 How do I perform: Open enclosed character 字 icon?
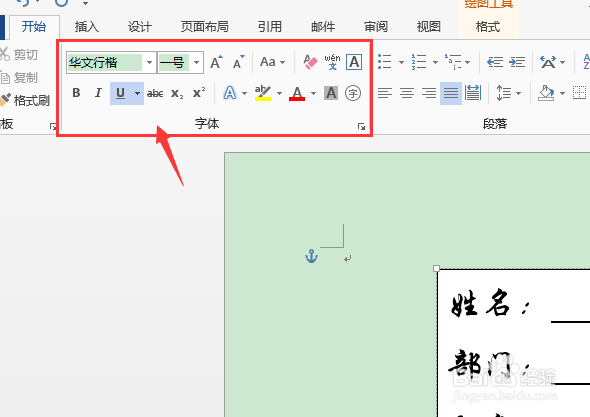353,93
